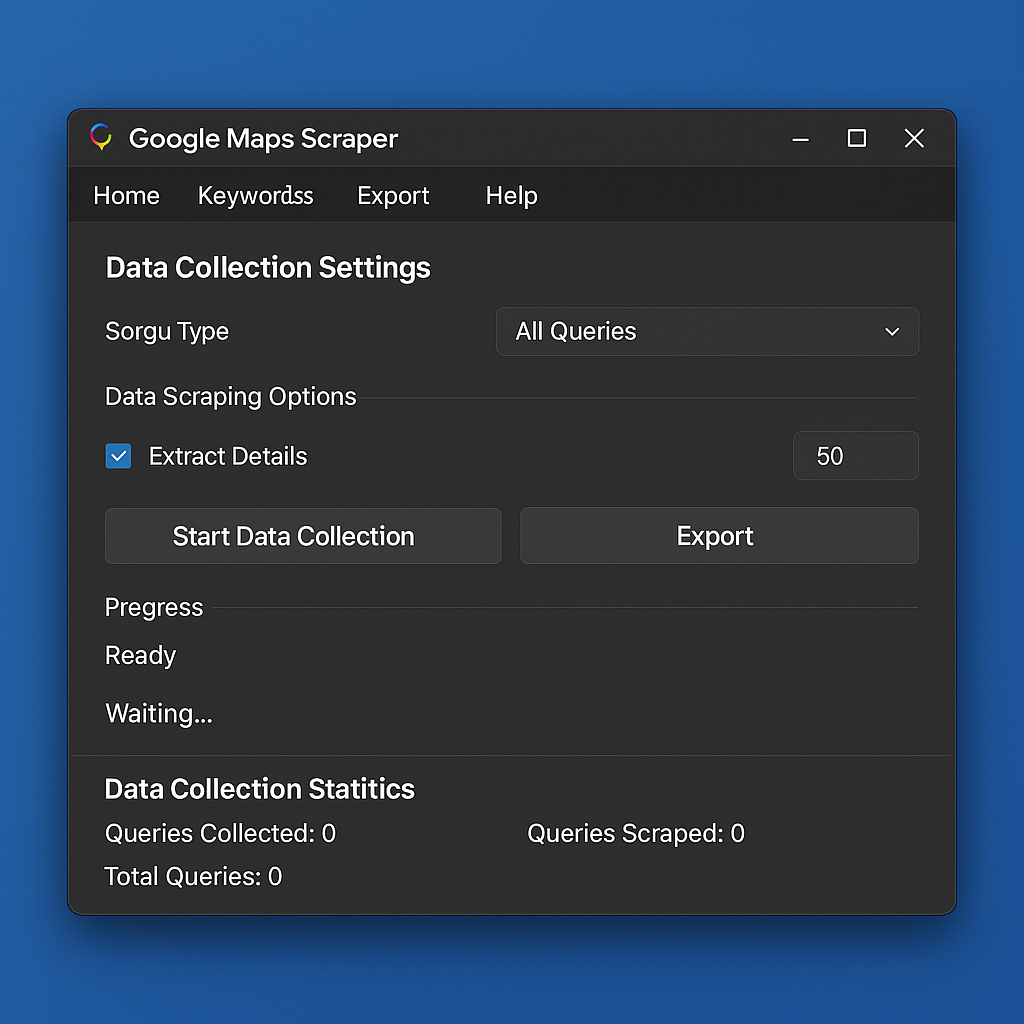This screenshot has width=1024, height=1024.
Task: Click the Sorgu Type label
Action: tap(167, 332)
